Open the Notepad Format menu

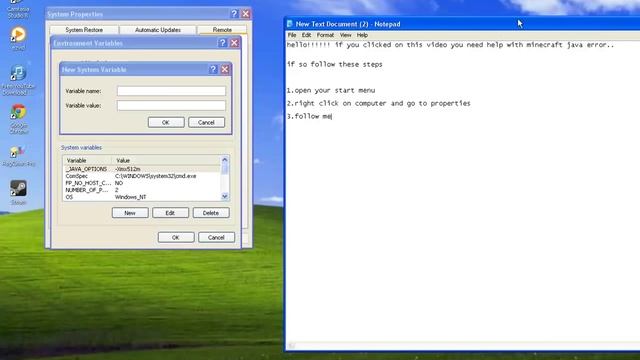click(325, 35)
